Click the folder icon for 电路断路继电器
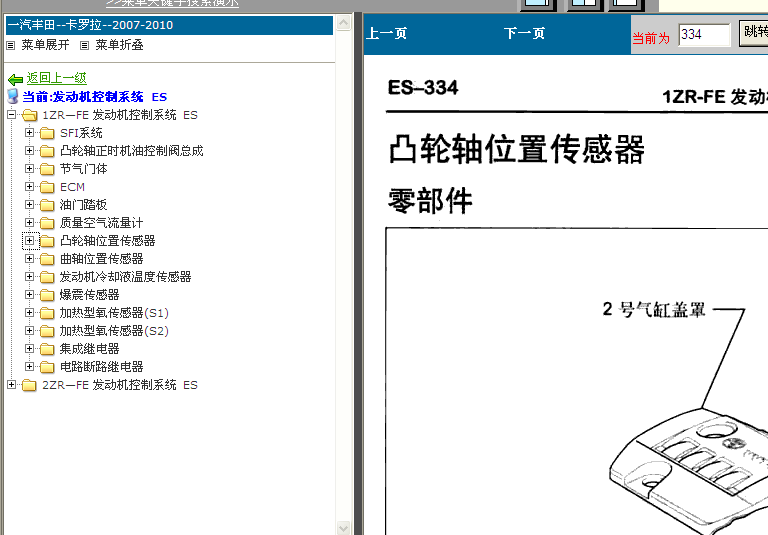Screen dimensions: 768x535 click(x=47, y=367)
